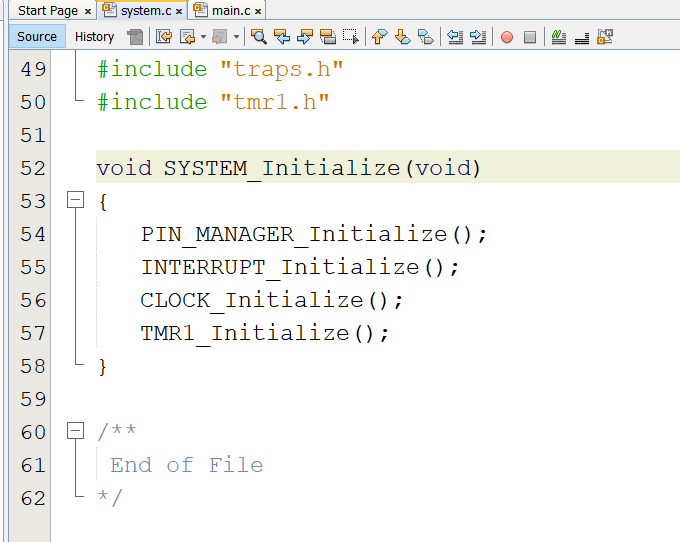Click the Back navigation icon
This screenshot has width=680, height=542.
(188, 37)
